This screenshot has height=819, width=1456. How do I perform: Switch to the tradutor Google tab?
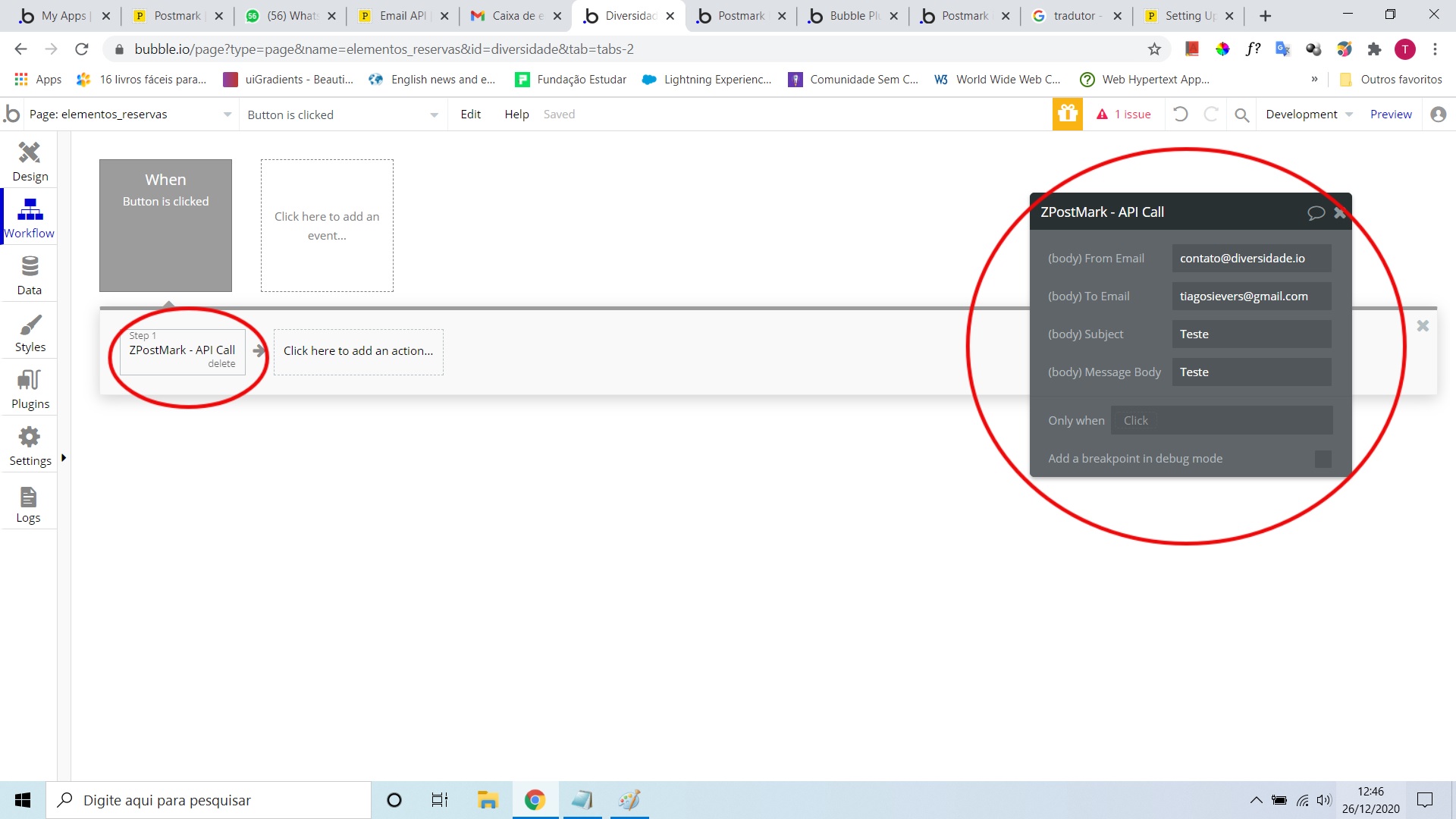tap(1076, 16)
